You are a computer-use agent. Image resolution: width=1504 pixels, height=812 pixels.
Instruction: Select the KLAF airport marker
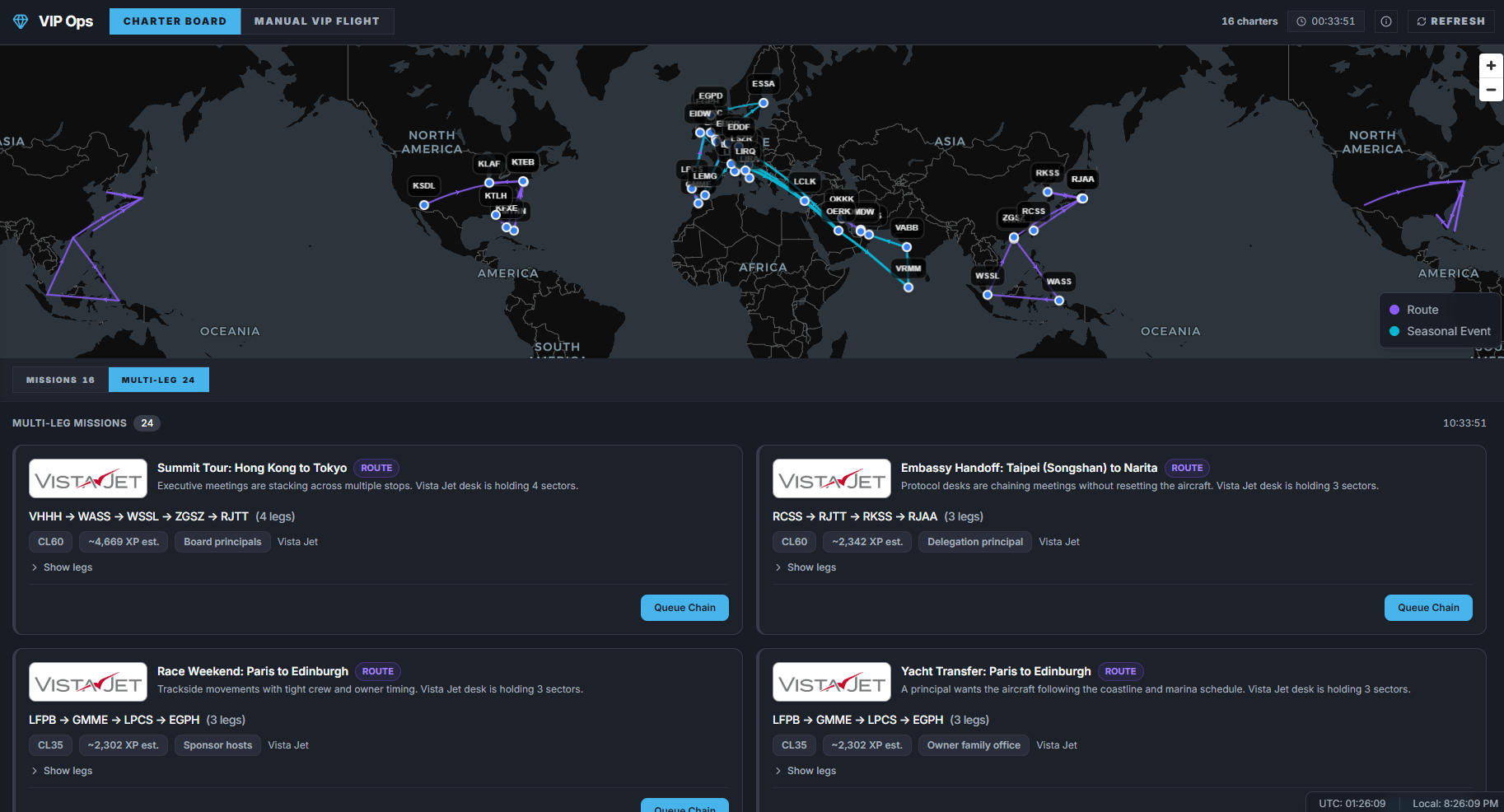coord(489,164)
